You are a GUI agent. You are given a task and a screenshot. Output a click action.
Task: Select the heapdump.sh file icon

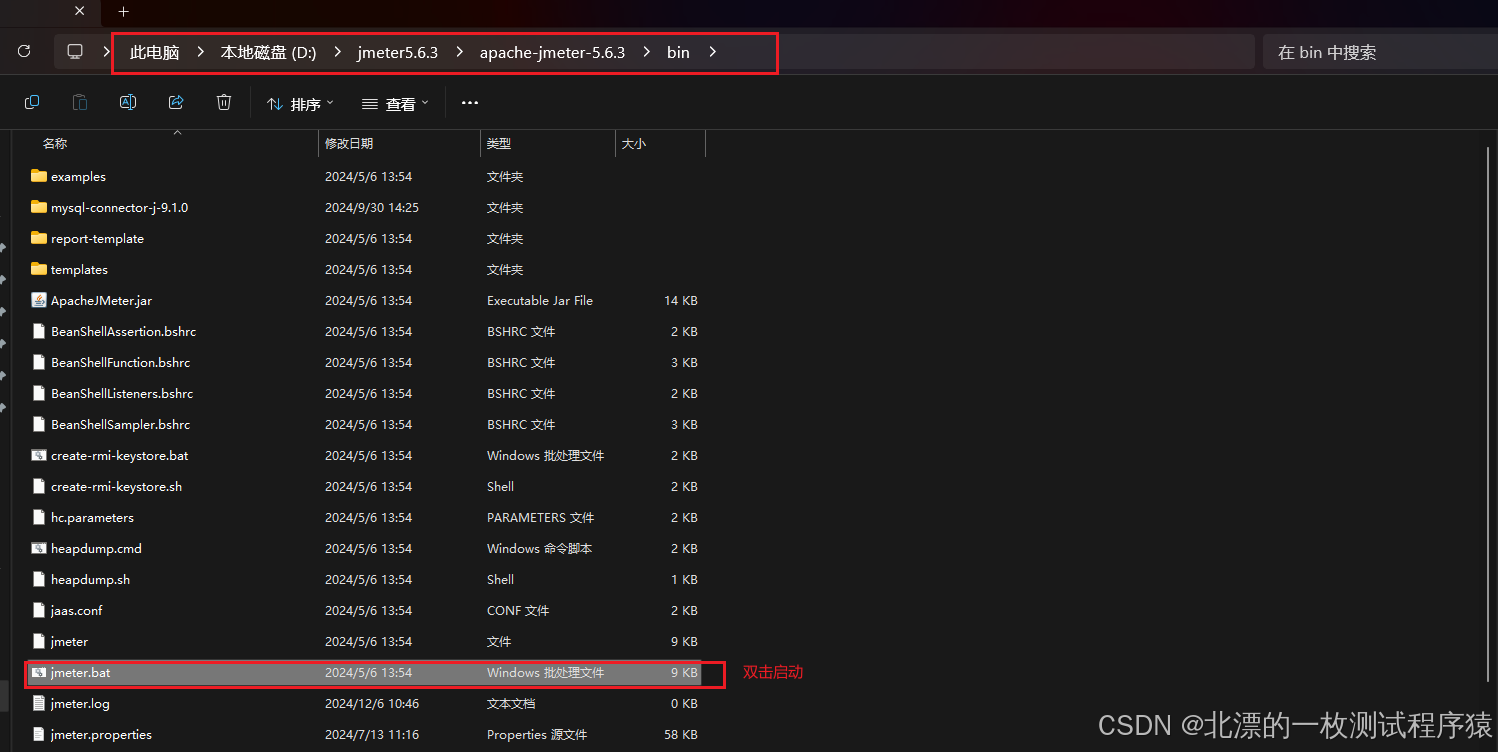point(39,579)
